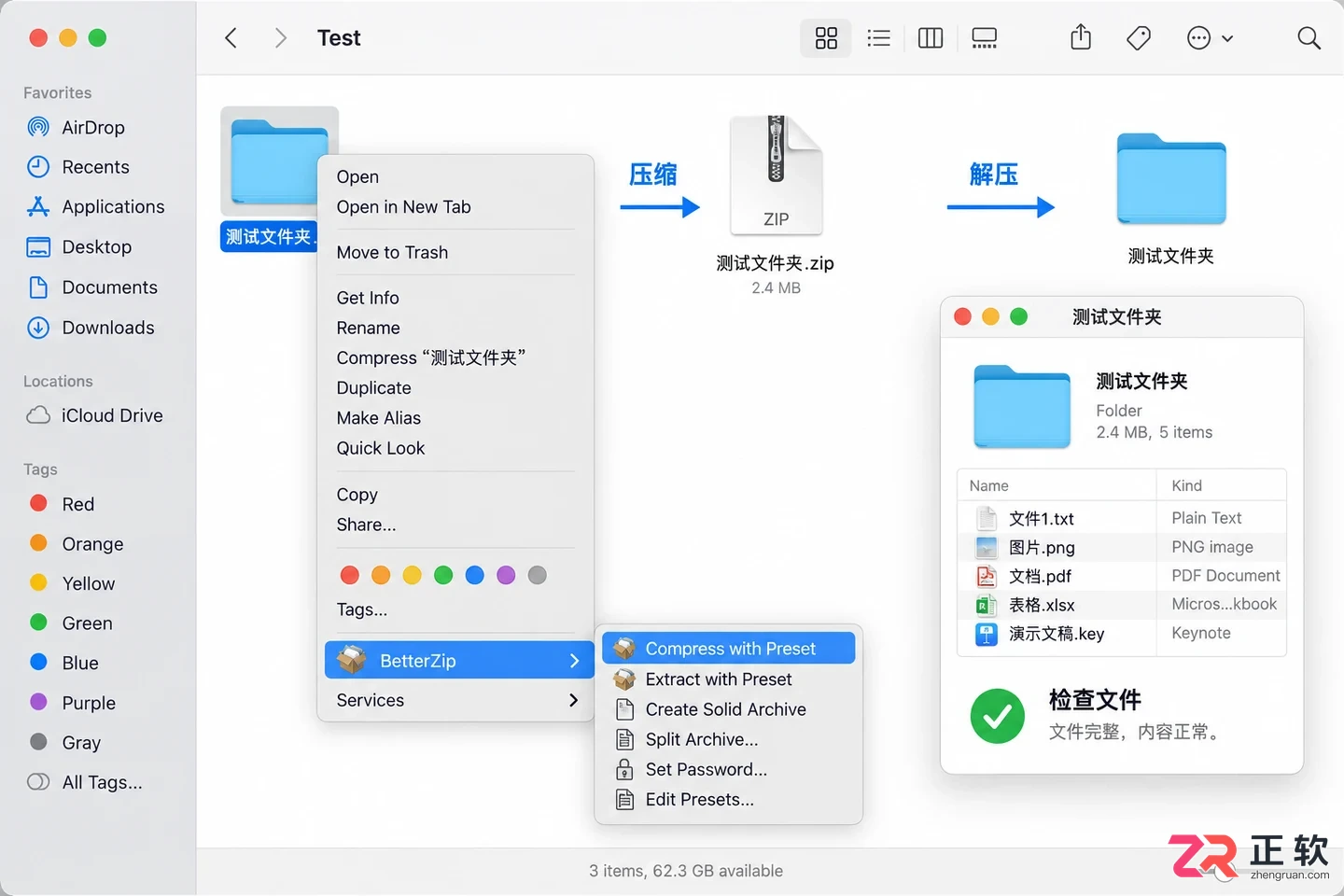This screenshot has height=896, width=1344.
Task: Select 演示文稿.key in the preview list
Action: pyautogui.click(x=1122, y=634)
